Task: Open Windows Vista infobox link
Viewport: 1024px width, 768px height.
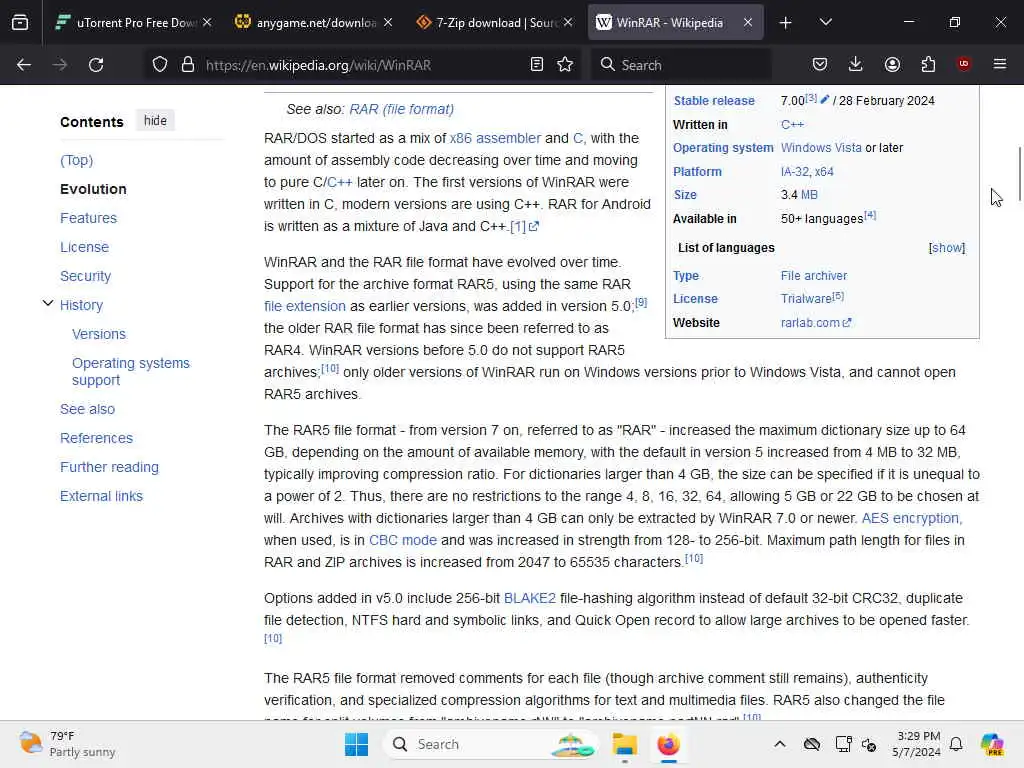Action: 821,148
